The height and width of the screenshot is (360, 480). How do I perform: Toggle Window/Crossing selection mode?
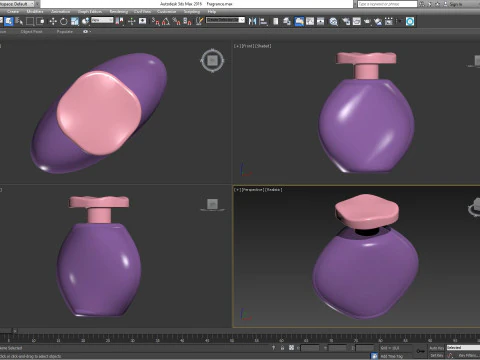[x=41, y=21]
